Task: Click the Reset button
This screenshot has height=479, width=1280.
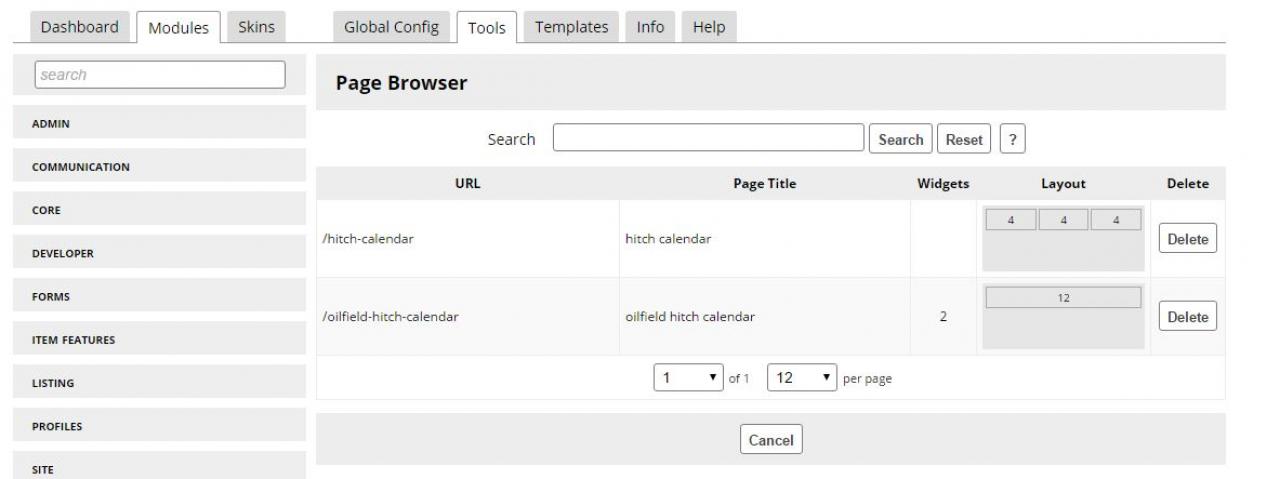Action: (x=964, y=139)
